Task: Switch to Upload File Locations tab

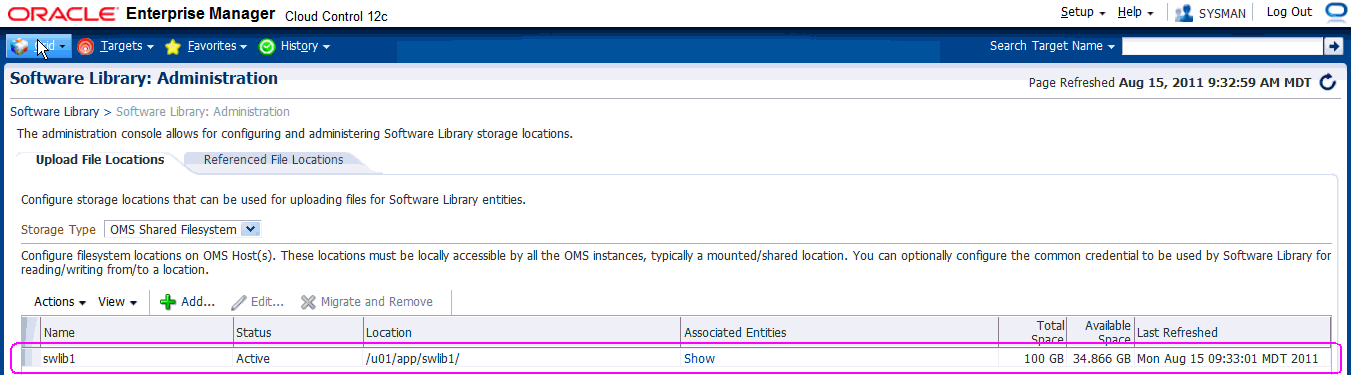Action: pyautogui.click(x=100, y=160)
